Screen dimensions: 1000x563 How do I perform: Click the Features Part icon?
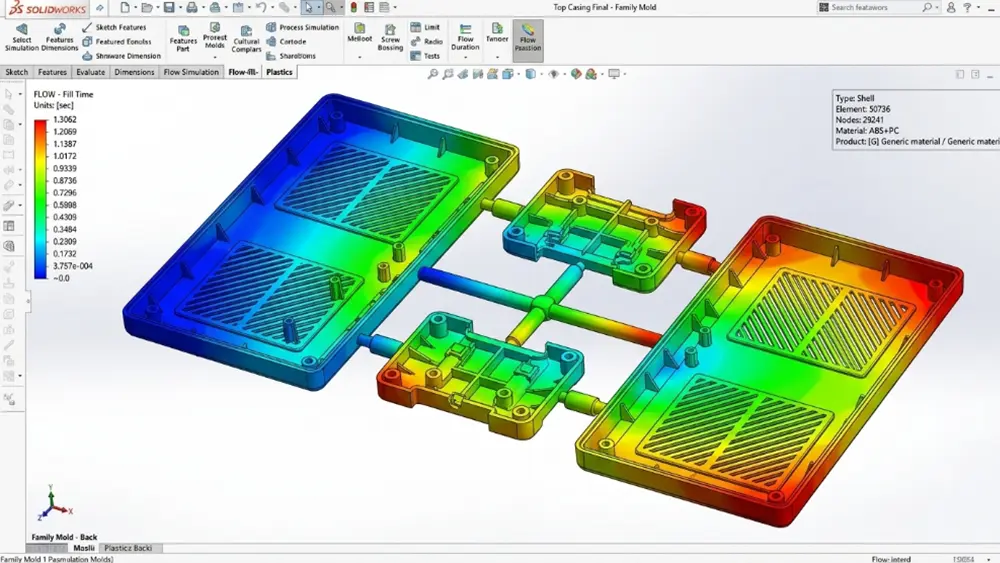(183, 38)
